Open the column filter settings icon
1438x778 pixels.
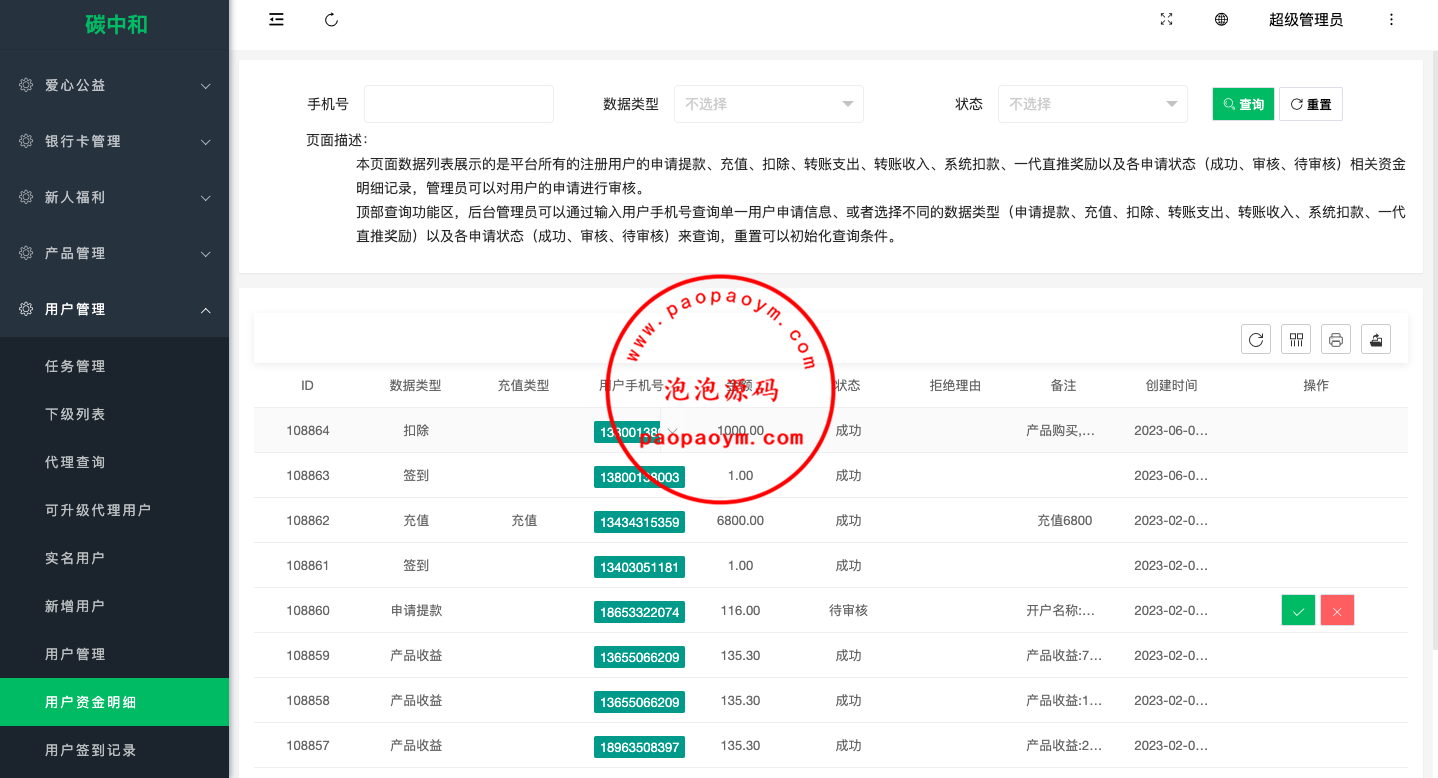tap(1296, 339)
